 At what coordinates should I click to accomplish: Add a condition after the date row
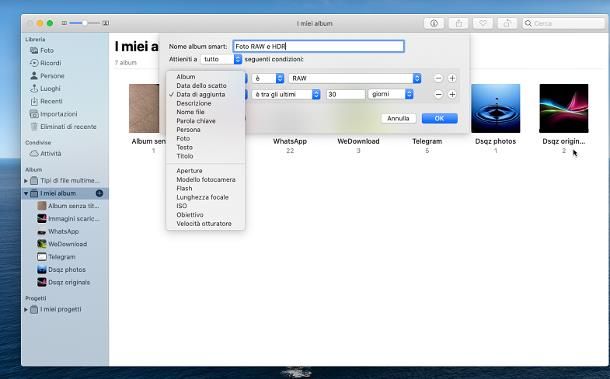tap(452, 94)
